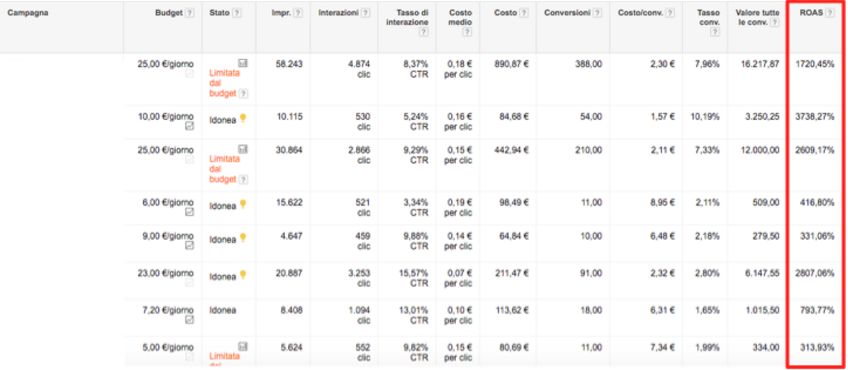Open help icon under Tasso conv. header
Viewport: 848px width, 370px height.
(715, 32)
